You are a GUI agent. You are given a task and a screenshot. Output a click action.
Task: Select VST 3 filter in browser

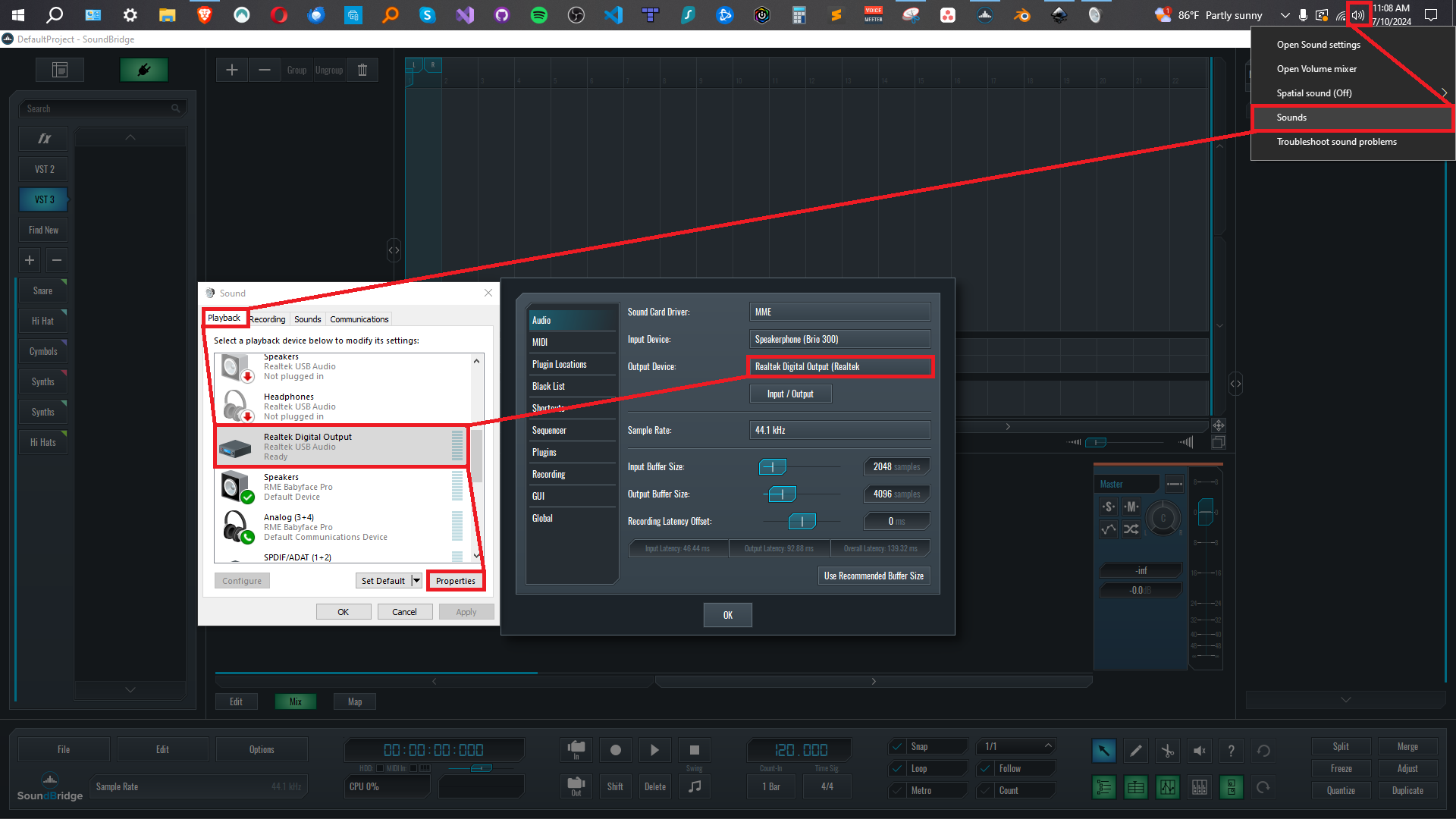(x=44, y=199)
